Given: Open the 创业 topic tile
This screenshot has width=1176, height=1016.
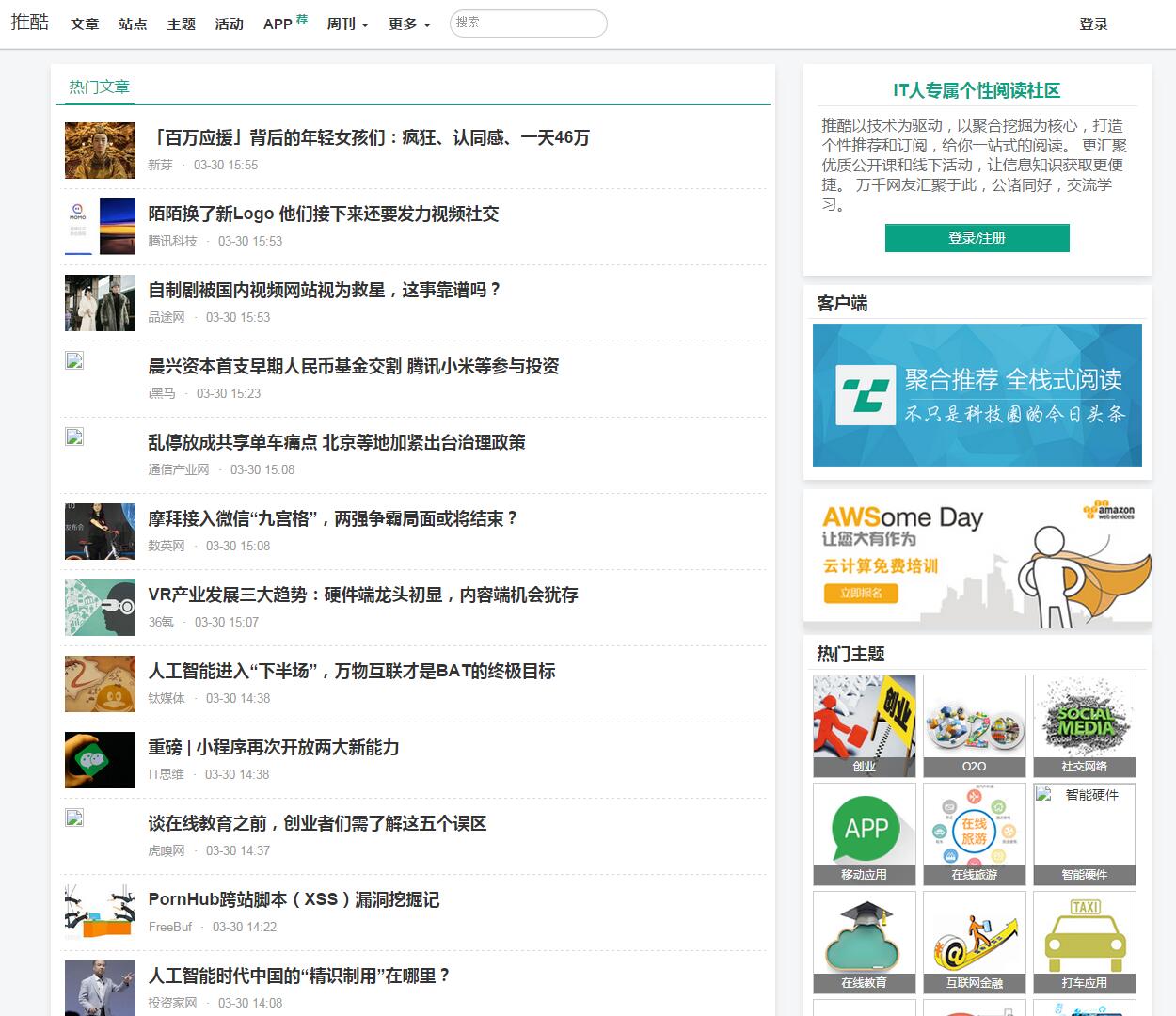Looking at the screenshot, I should (x=864, y=725).
